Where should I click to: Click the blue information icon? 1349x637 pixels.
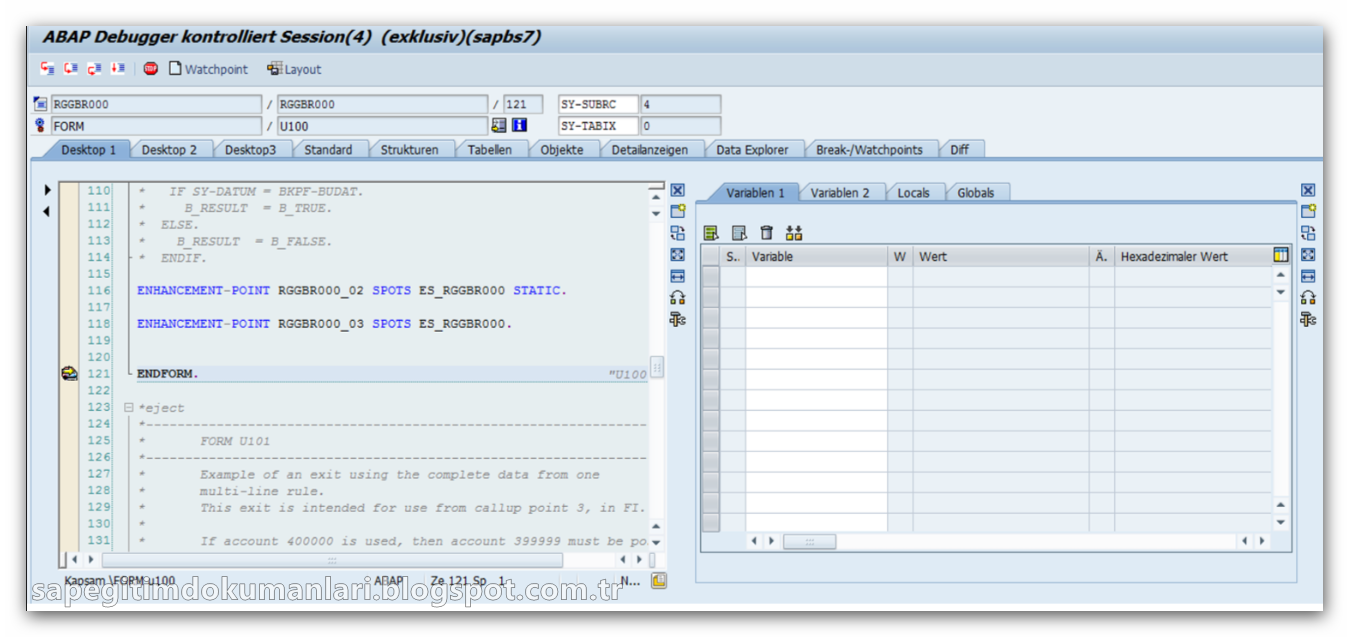[519, 126]
